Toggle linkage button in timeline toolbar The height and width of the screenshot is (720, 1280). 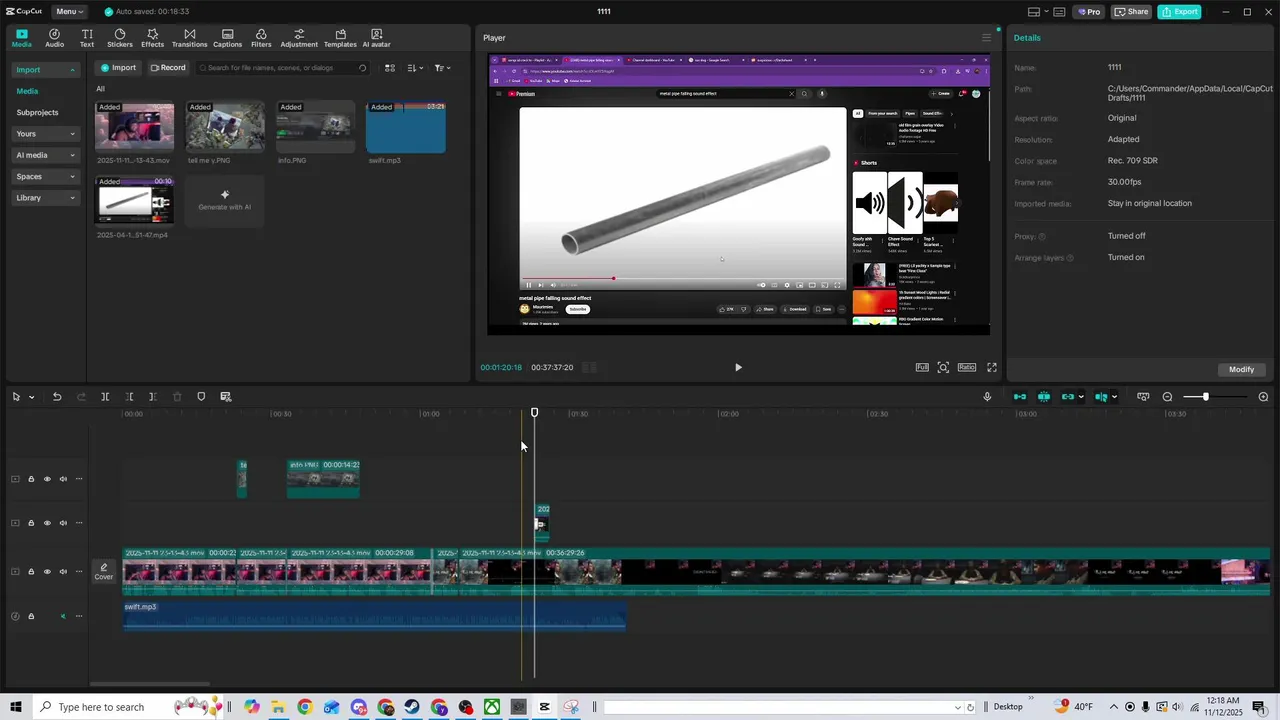pos(1068,397)
